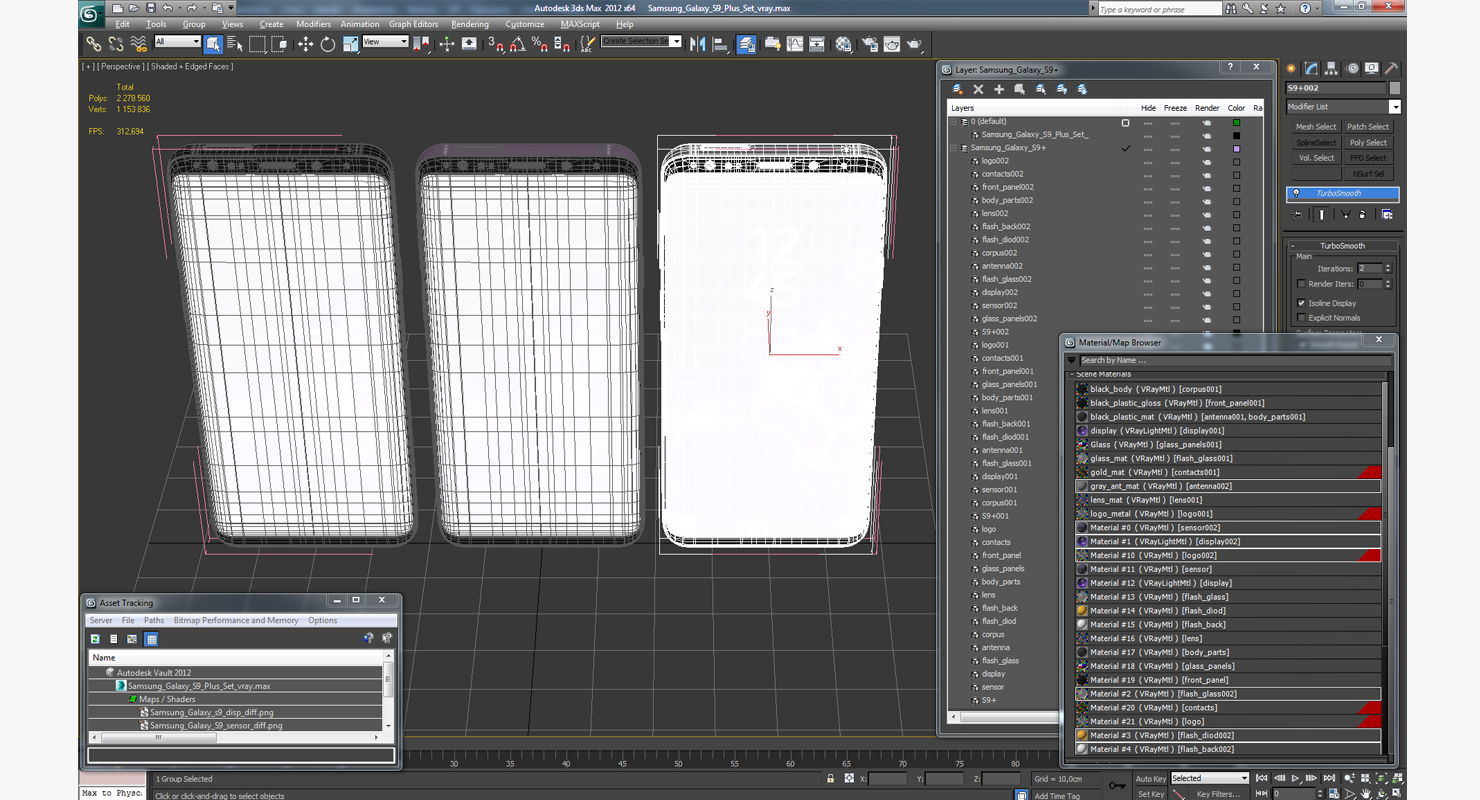Open the Graph Editors menu

point(413,24)
